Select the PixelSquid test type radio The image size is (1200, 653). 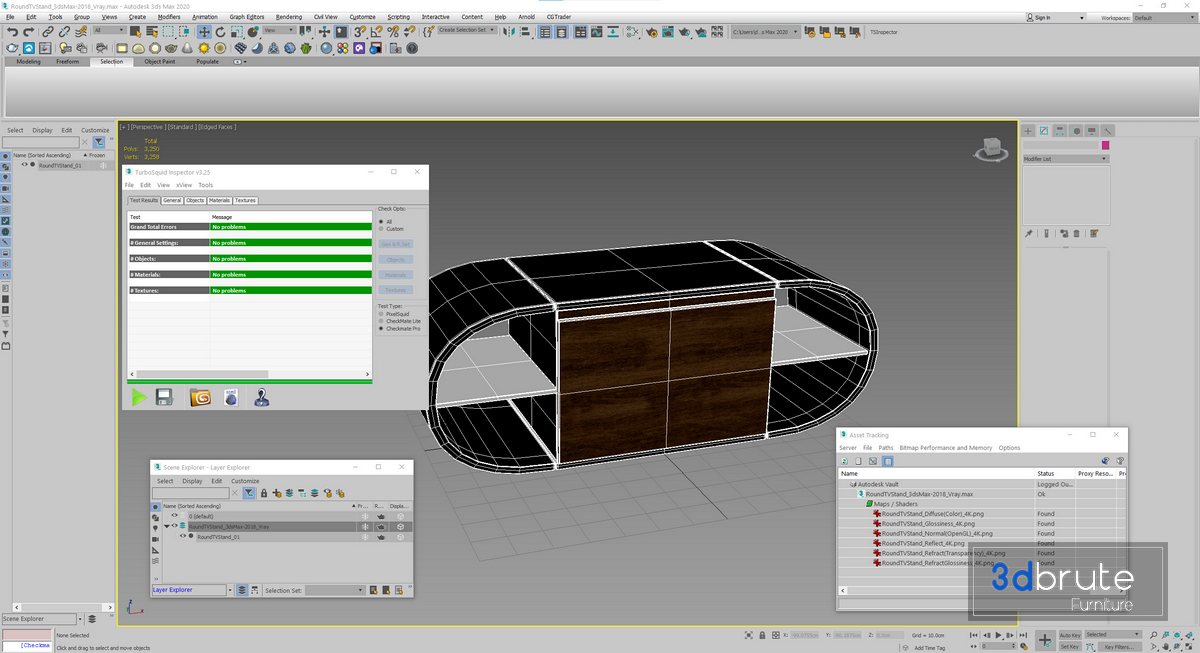coord(381,313)
